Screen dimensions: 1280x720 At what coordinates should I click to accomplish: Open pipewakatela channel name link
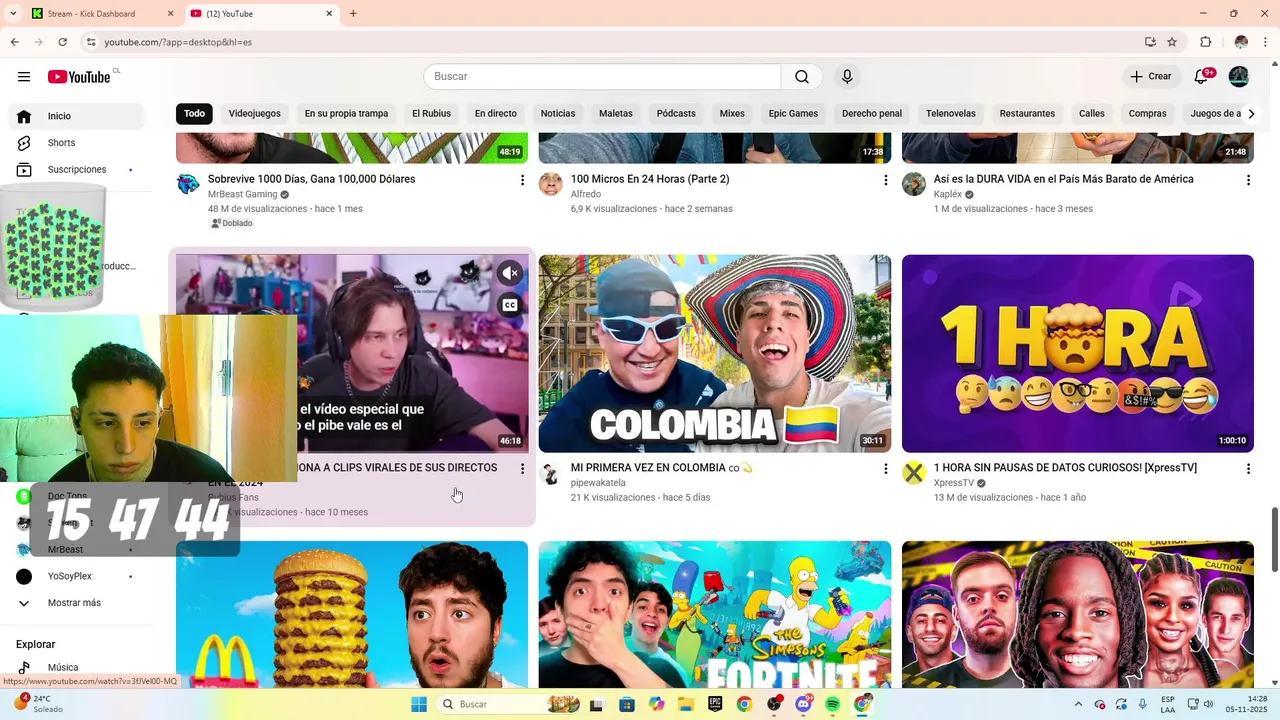click(598, 483)
